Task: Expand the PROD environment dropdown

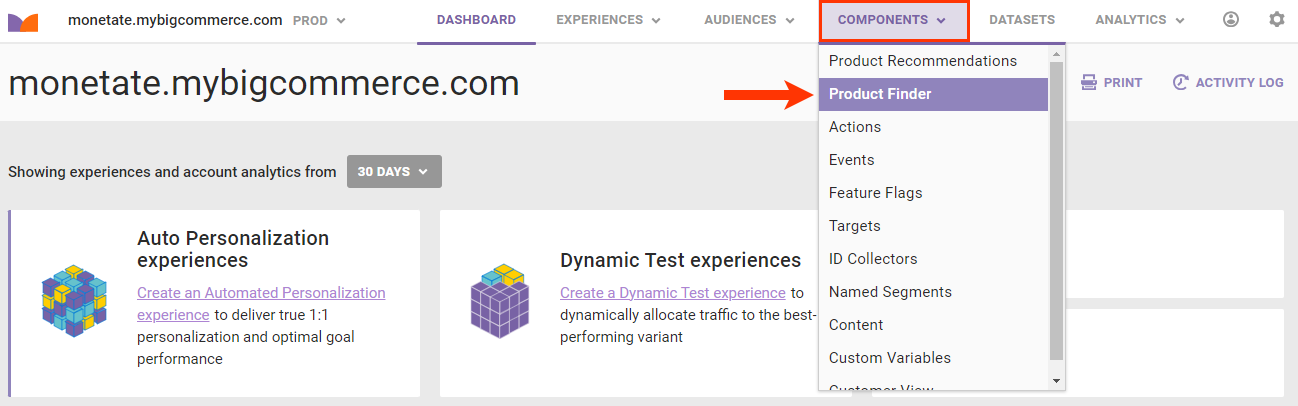Action: pyautogui.click(x=319, y=20)
